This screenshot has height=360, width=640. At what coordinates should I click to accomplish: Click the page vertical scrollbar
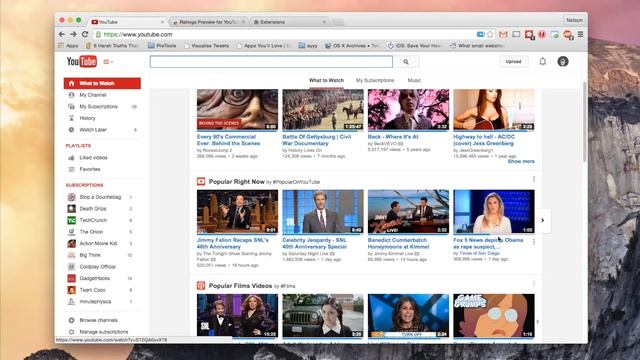pyautogui.click(x=584, y=122)
